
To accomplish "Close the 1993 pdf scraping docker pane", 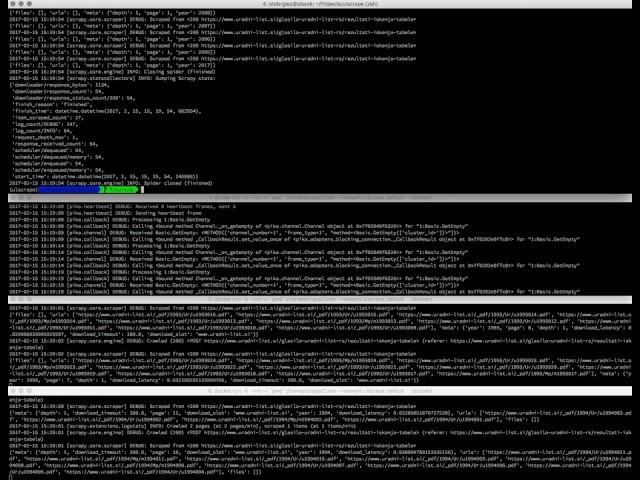I will (x=13, y=299).
